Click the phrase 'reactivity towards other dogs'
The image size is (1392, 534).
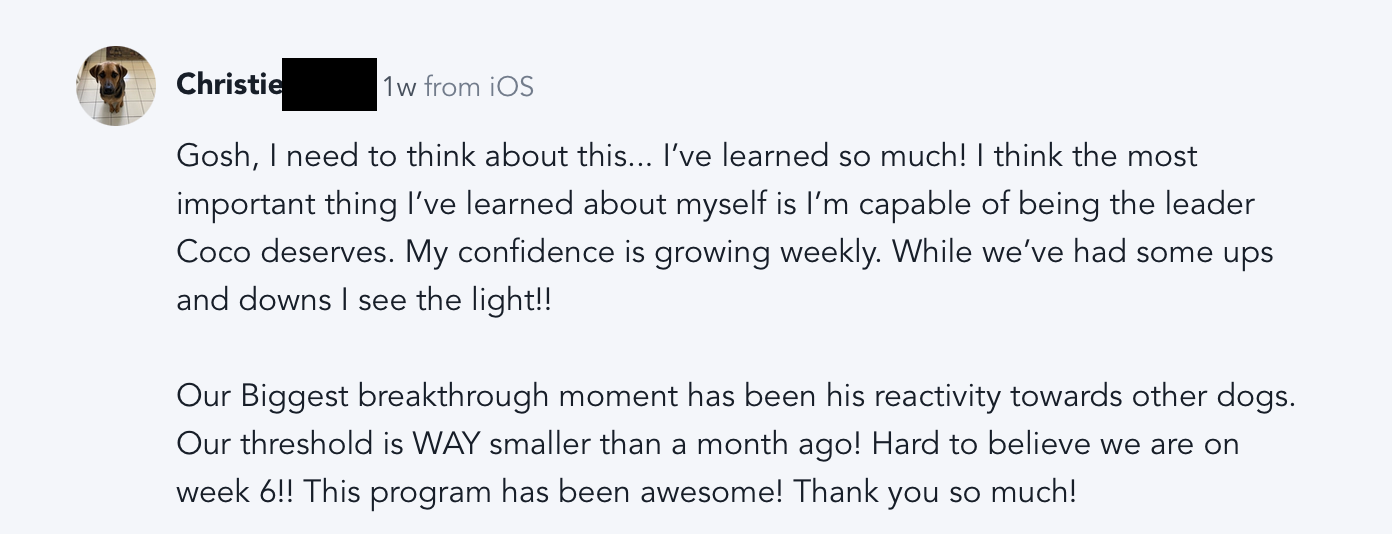[1082, 396]
